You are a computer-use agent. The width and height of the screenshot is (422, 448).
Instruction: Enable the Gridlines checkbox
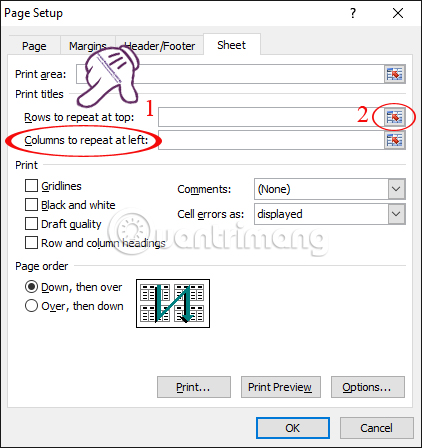click(31, 186)
